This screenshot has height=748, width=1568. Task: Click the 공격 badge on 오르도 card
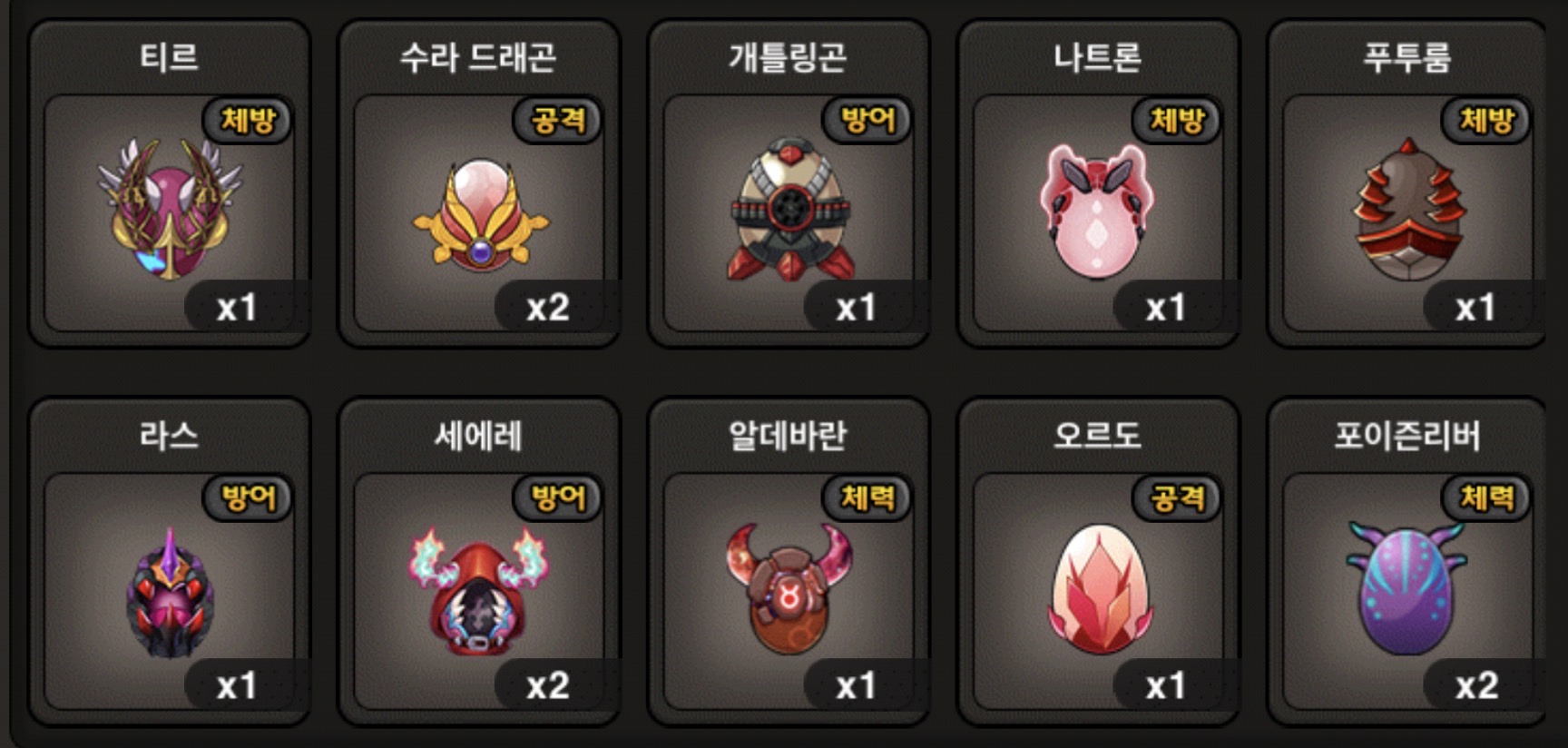1178,497
